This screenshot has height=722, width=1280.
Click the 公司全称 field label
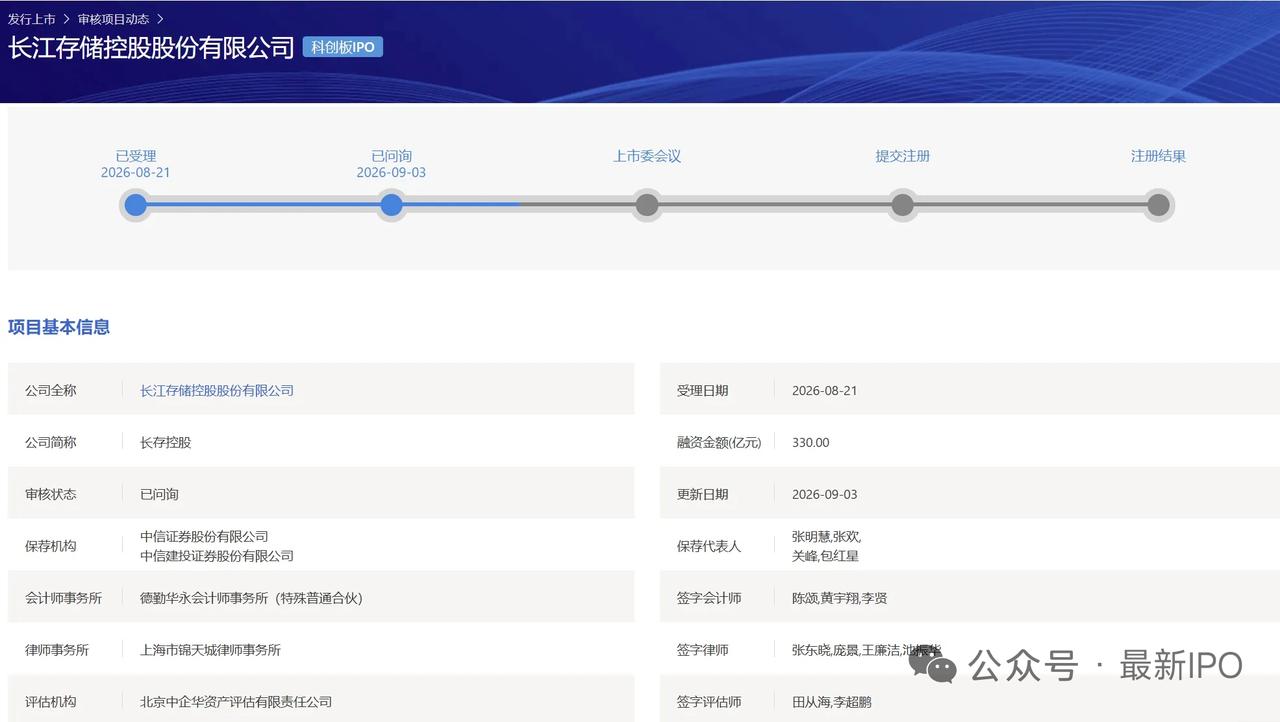click(51, 390)
